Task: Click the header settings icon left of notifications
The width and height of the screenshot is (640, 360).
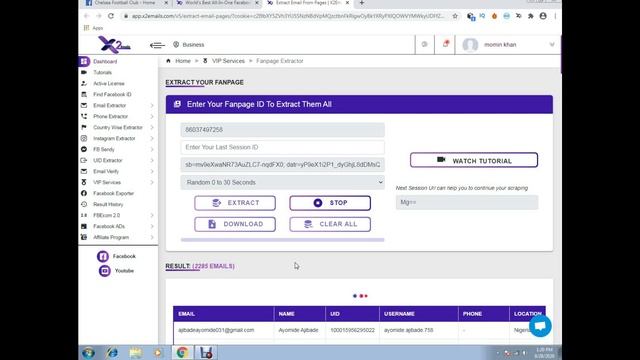Action: pyautogui.click(x=424, y=44)
